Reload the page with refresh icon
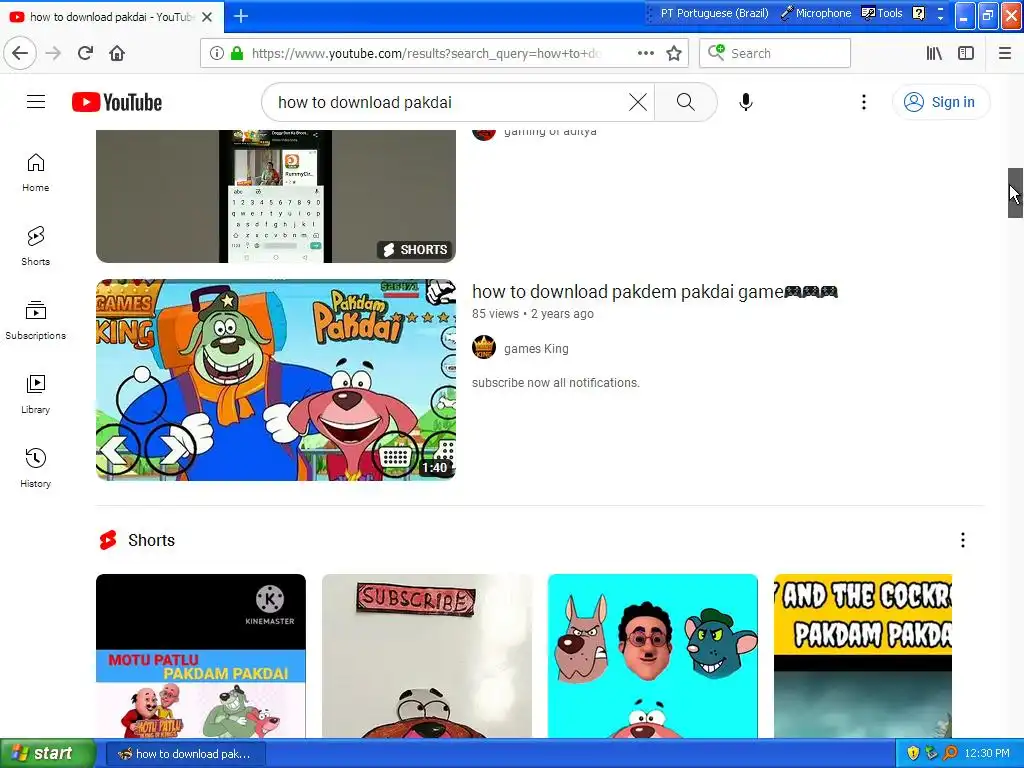 85,53
